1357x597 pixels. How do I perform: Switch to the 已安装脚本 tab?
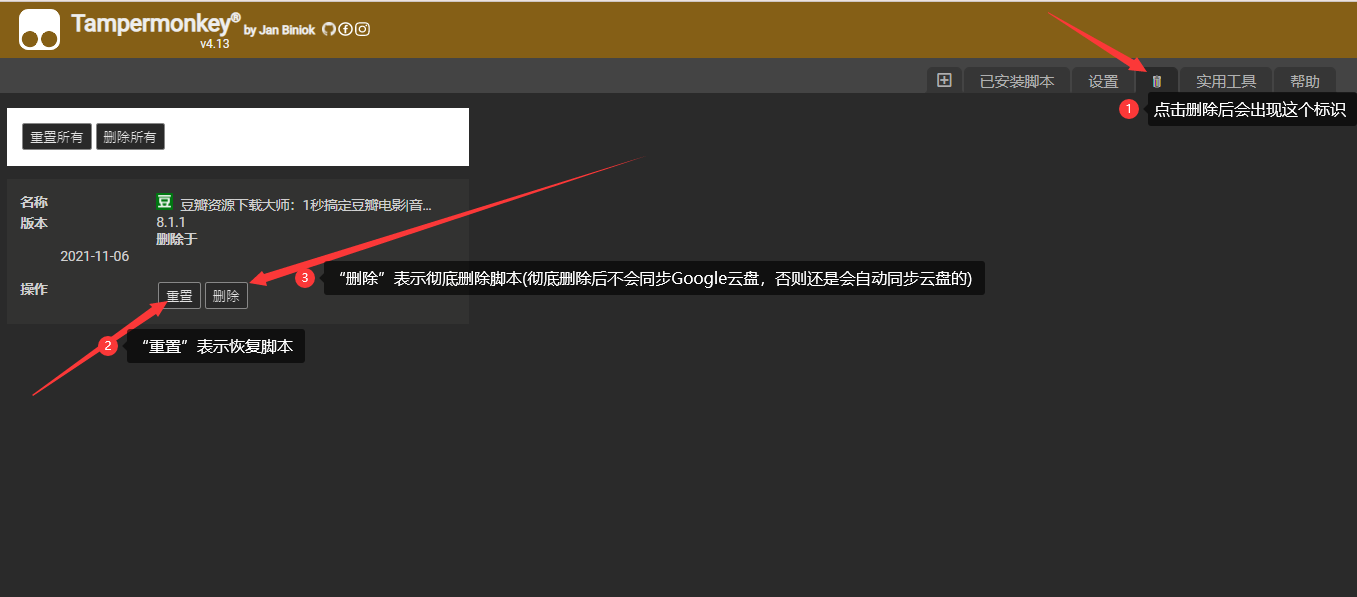pyautogui.click(x=1017, y=82)
